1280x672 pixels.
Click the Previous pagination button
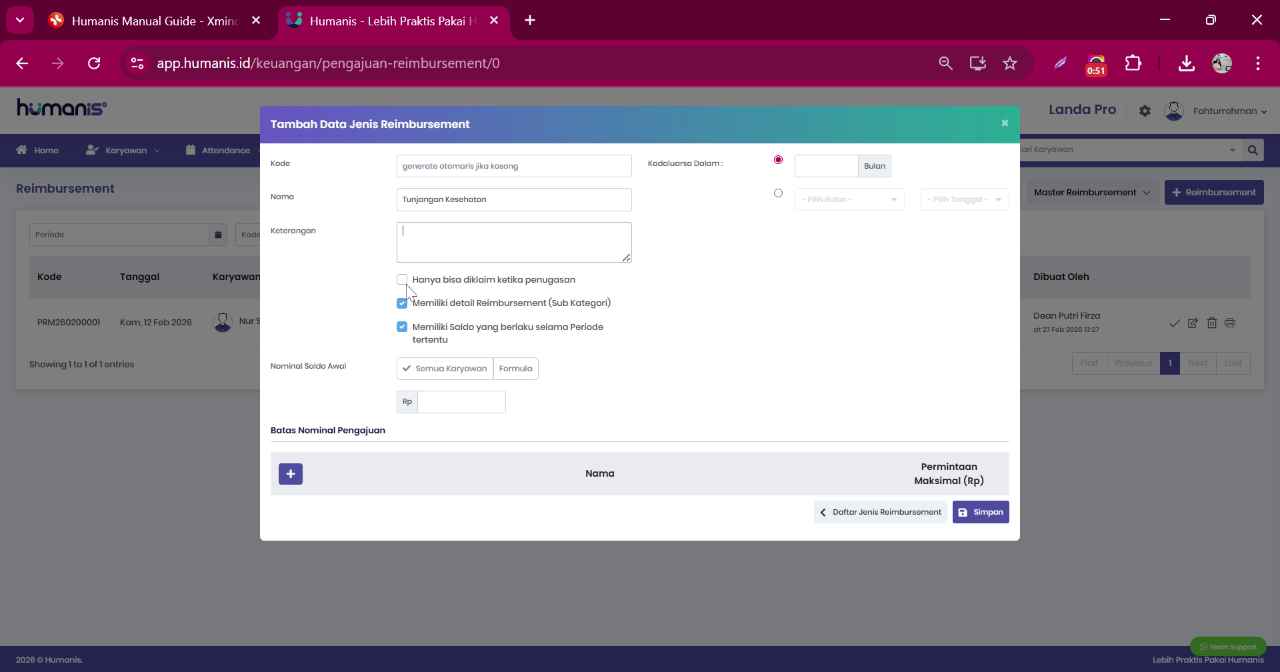(x=1133, y=363)
